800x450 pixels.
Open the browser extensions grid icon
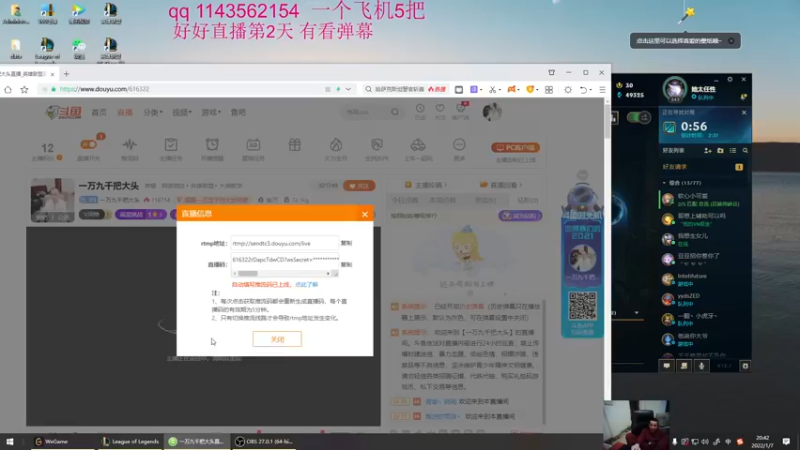pos(549,89)
